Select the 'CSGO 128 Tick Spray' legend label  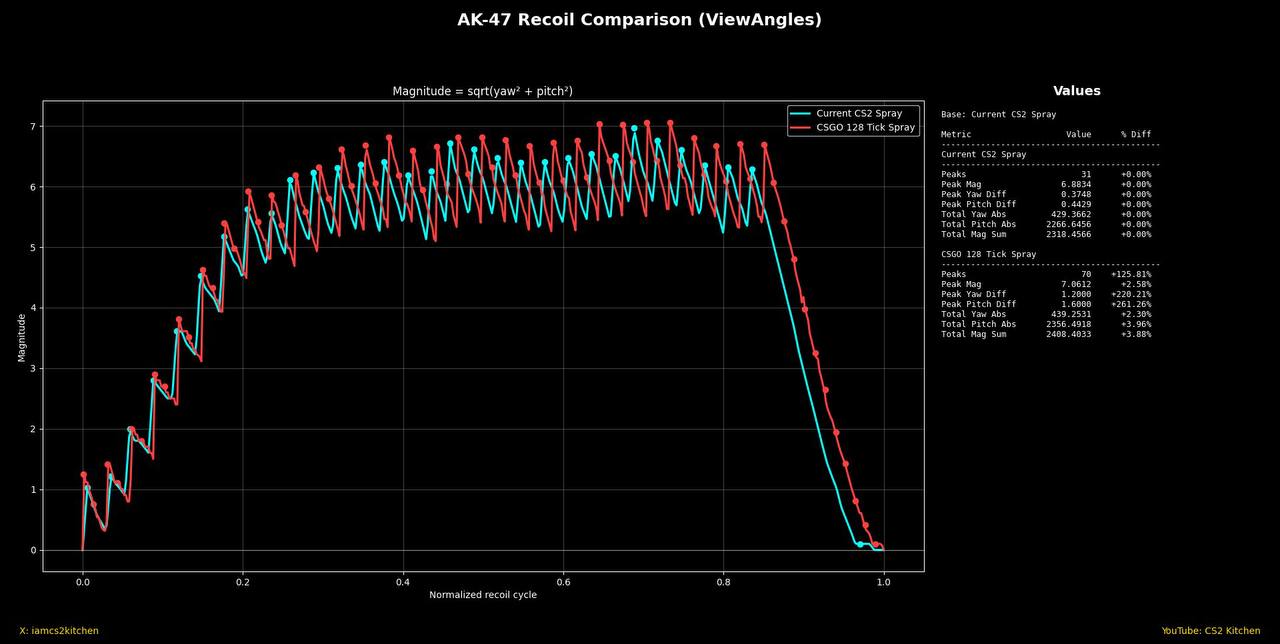[x=866, y=128]
